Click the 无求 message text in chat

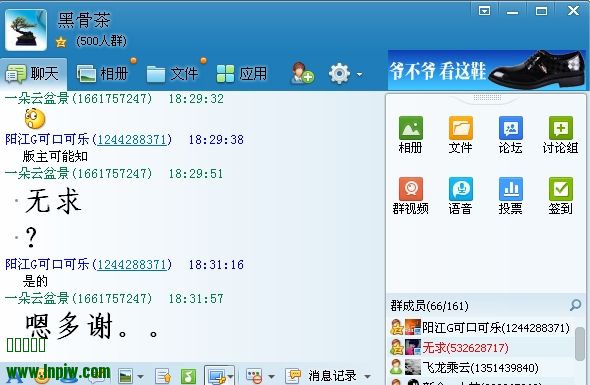pos(53,201)
